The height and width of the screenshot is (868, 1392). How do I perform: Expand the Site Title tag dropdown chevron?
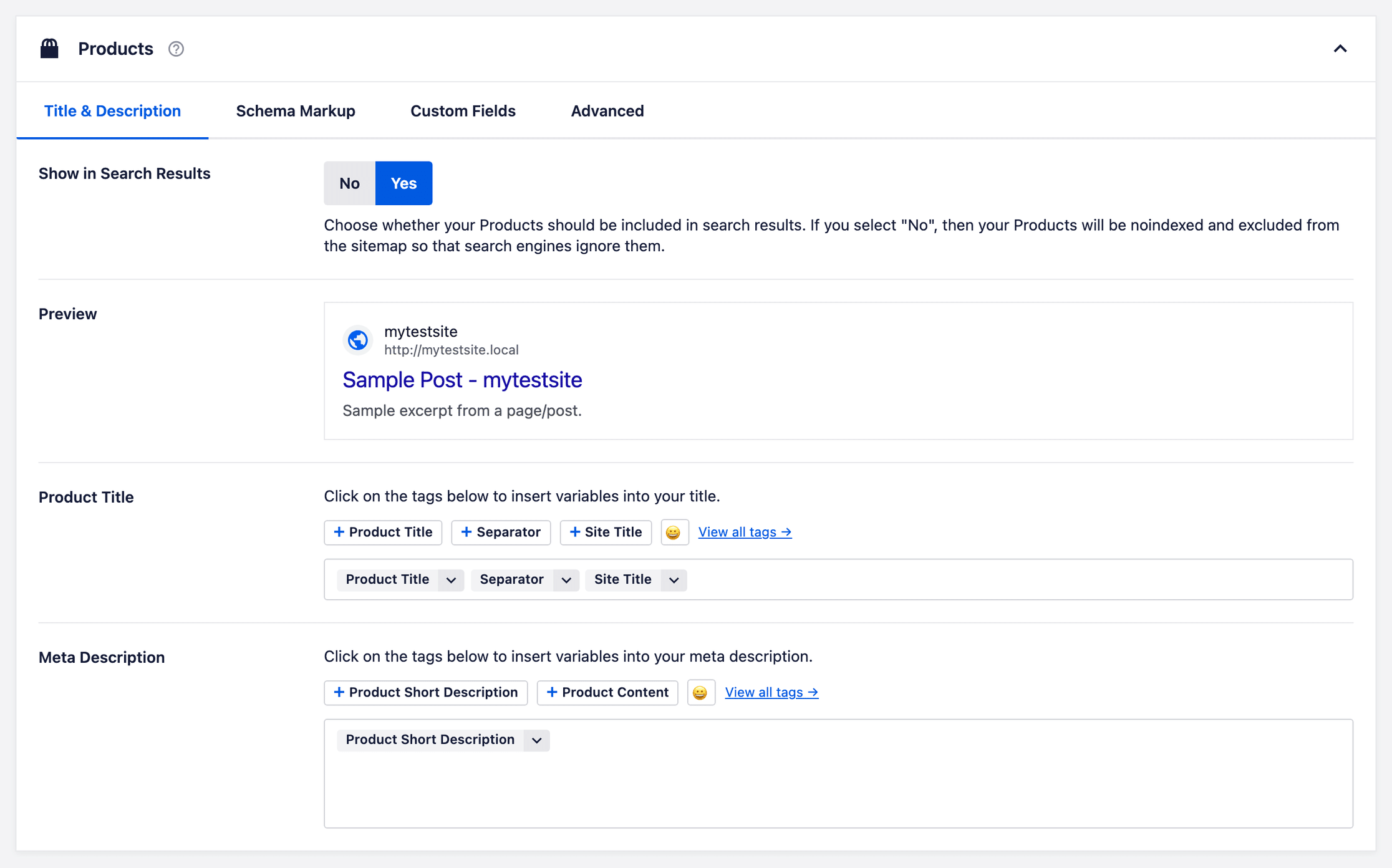point(674,580)
